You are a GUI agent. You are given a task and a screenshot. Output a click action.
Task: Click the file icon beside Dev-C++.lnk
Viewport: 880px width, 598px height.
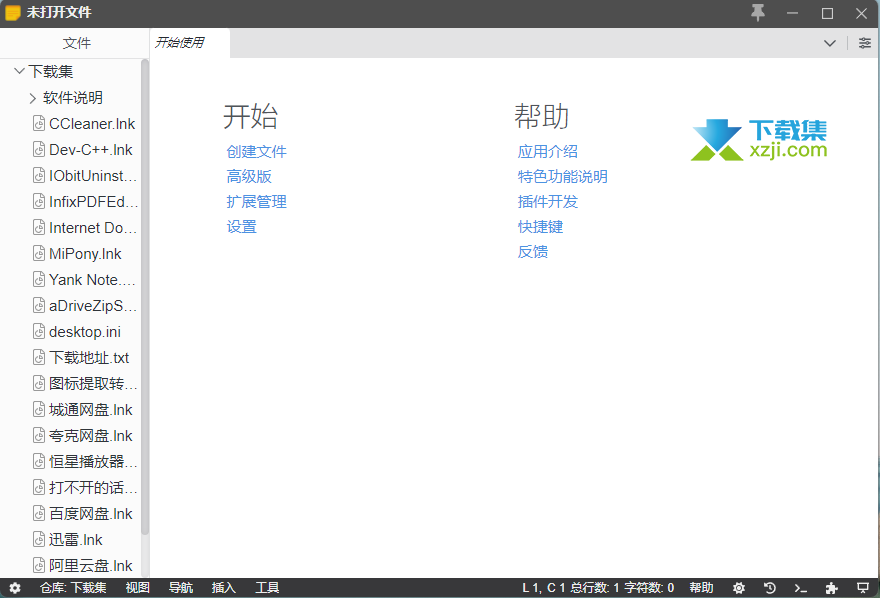[39, 149]
